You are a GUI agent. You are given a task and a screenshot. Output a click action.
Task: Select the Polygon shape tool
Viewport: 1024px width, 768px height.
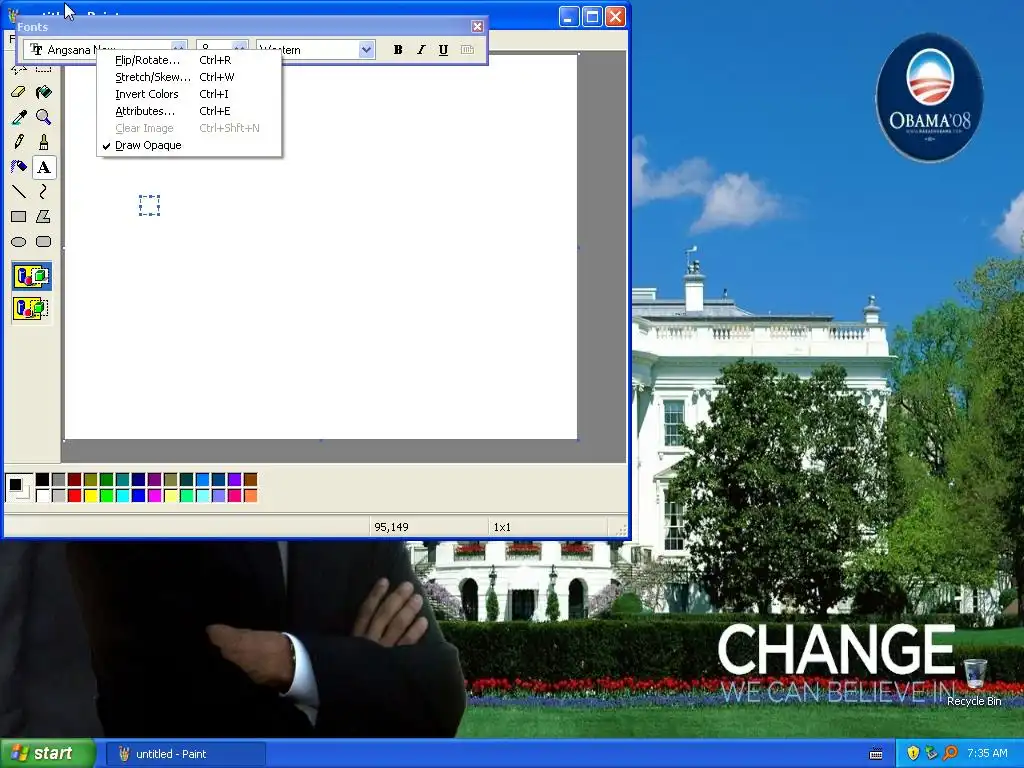pos(43,216)
